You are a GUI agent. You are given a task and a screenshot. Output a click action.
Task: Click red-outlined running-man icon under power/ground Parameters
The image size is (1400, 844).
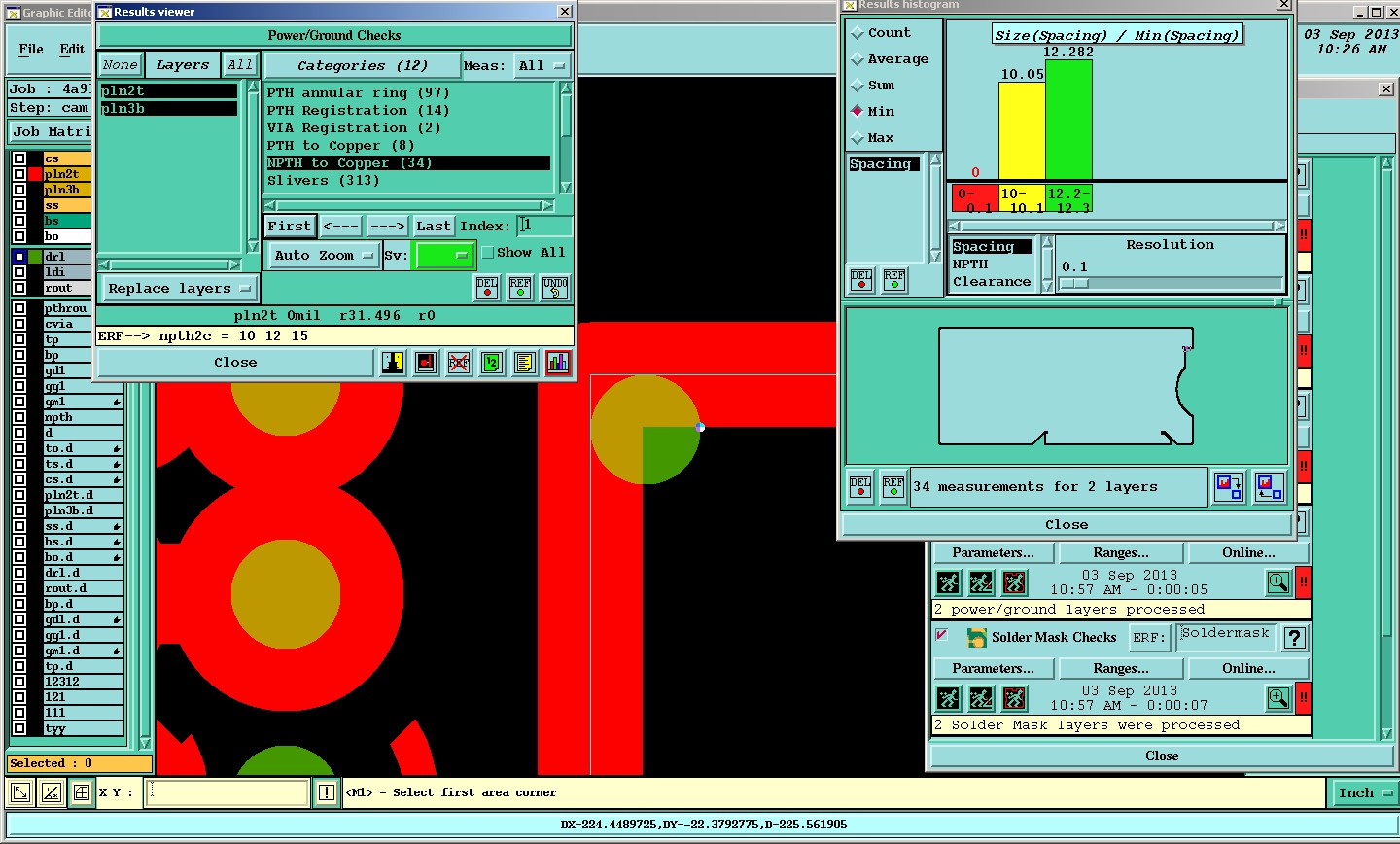click(x=1014, y=582)
